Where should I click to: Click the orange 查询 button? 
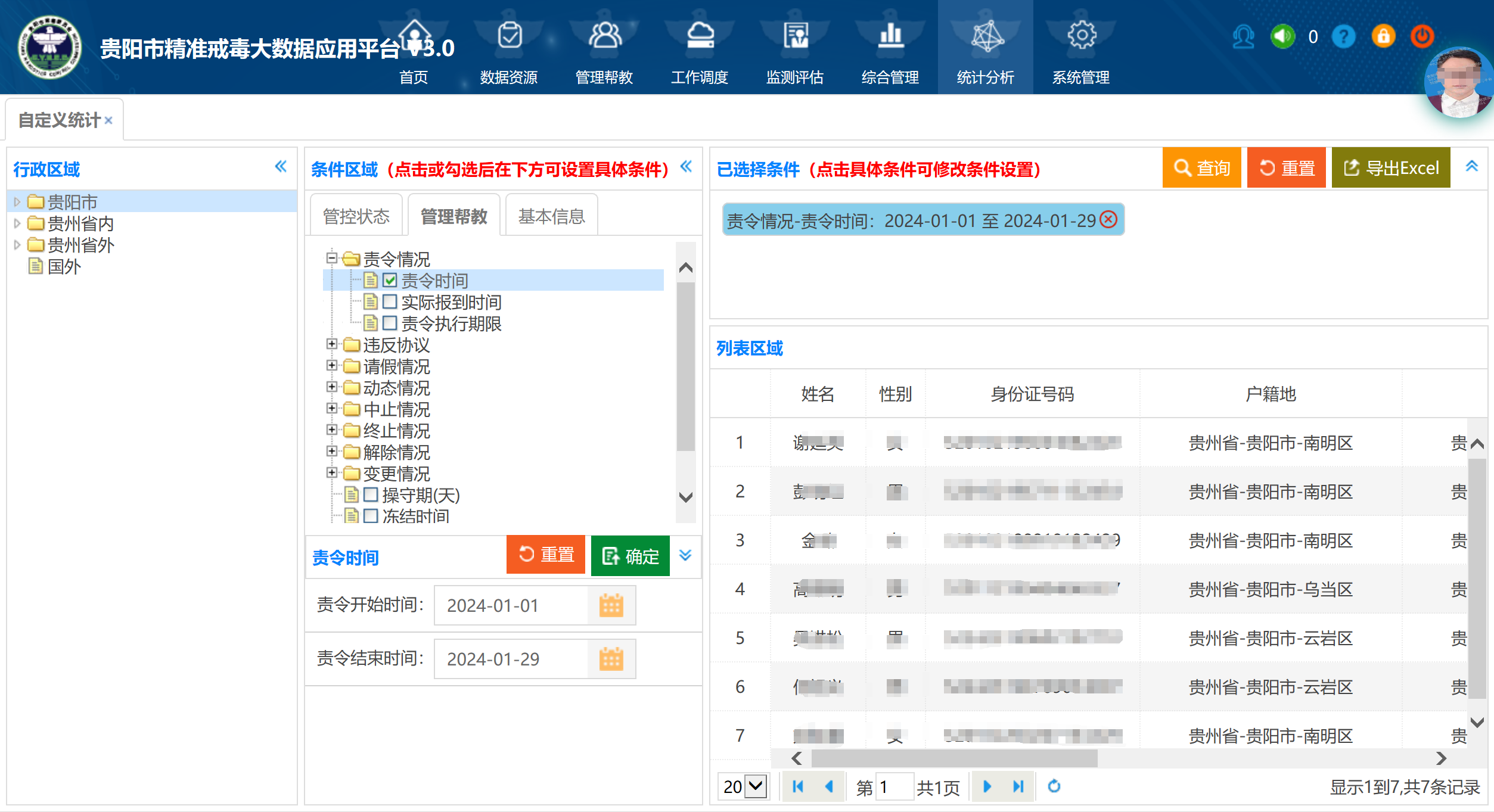pos(1201,168)
